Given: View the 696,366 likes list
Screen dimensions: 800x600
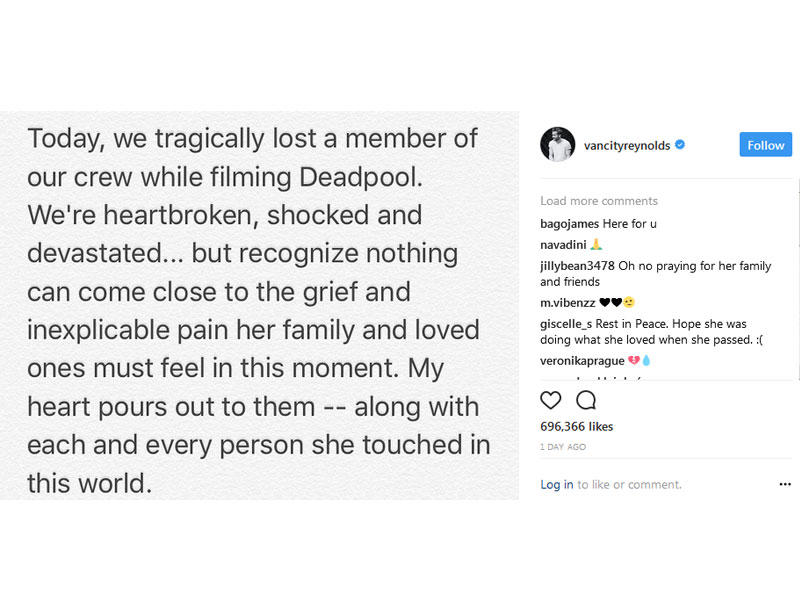Looking at the screenshot, I should click(577, 427).
